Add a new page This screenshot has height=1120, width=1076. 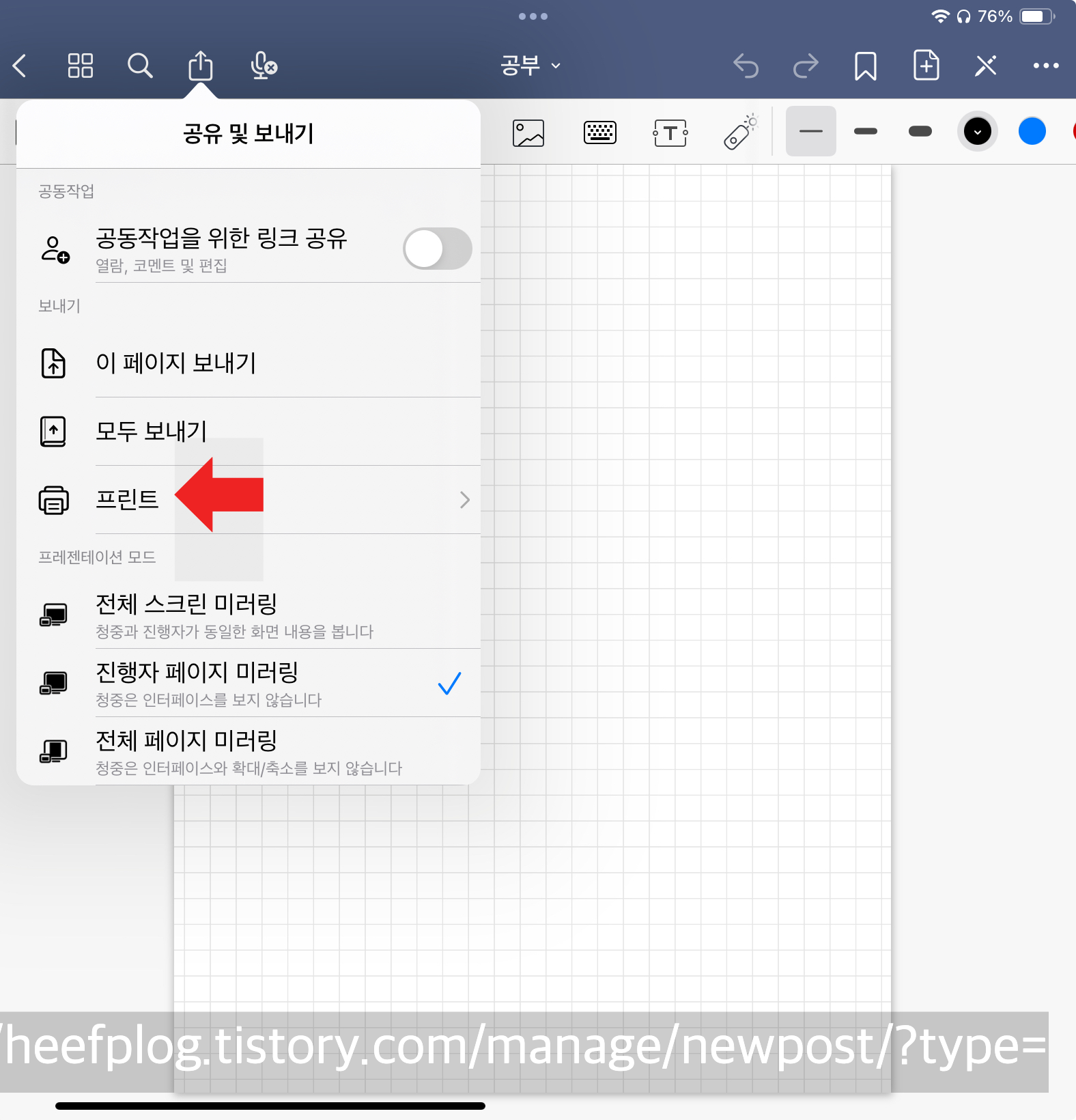coord(926,66)
